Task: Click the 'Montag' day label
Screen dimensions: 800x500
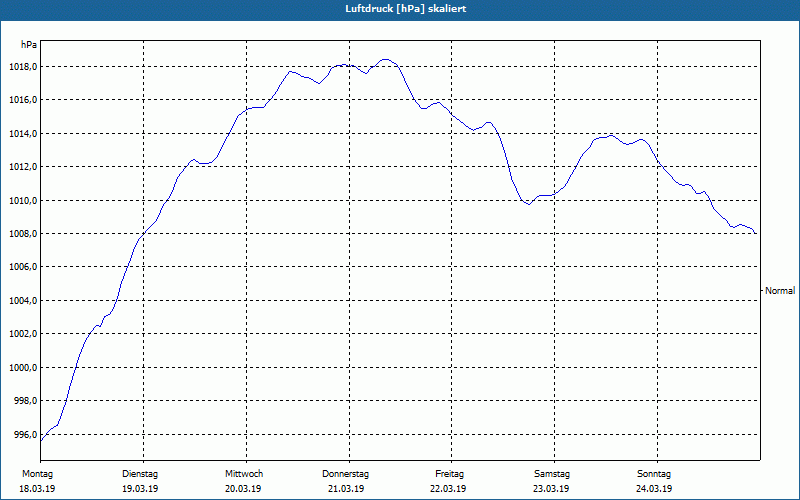Action: tap(37, 474)
